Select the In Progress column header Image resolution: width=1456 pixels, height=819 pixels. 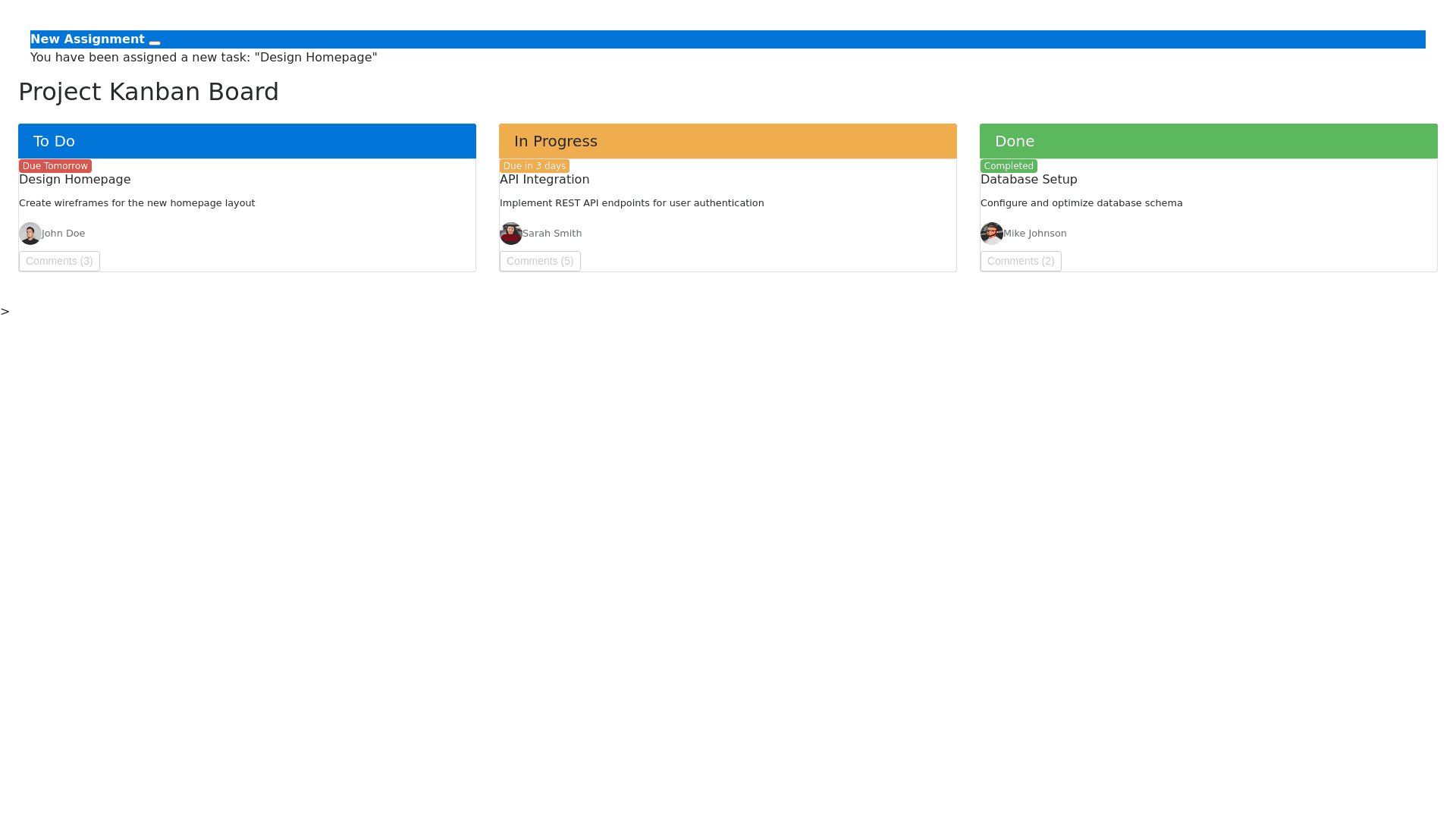(x=728, y=141)
